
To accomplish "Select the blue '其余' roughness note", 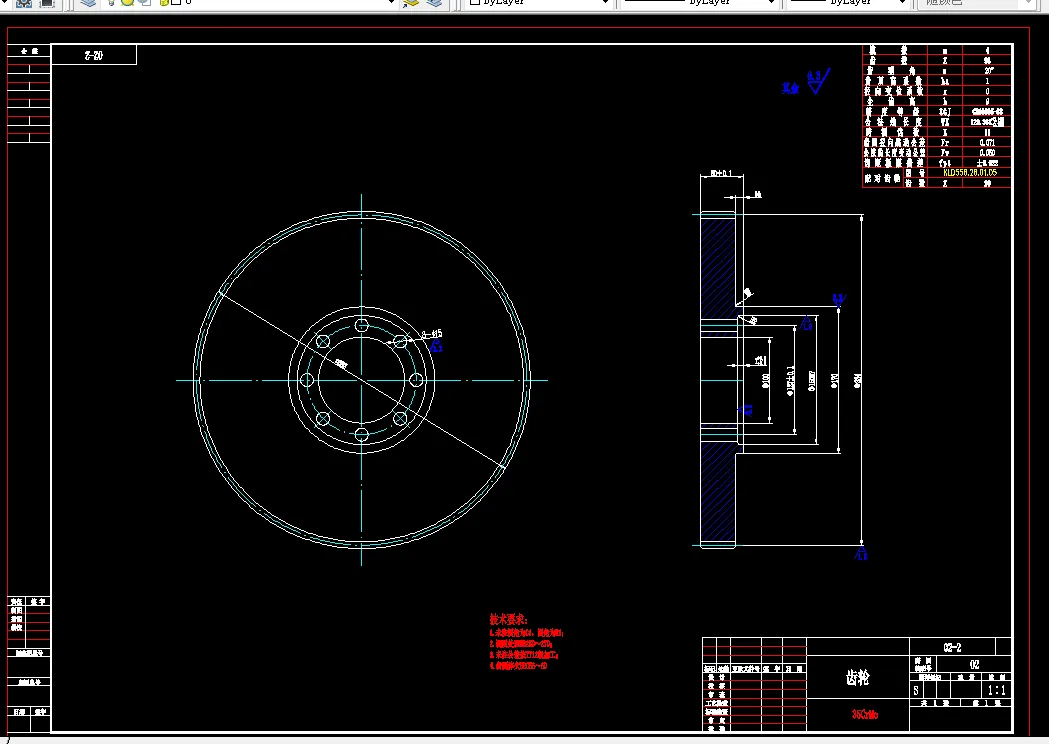I will pos(790,88).
